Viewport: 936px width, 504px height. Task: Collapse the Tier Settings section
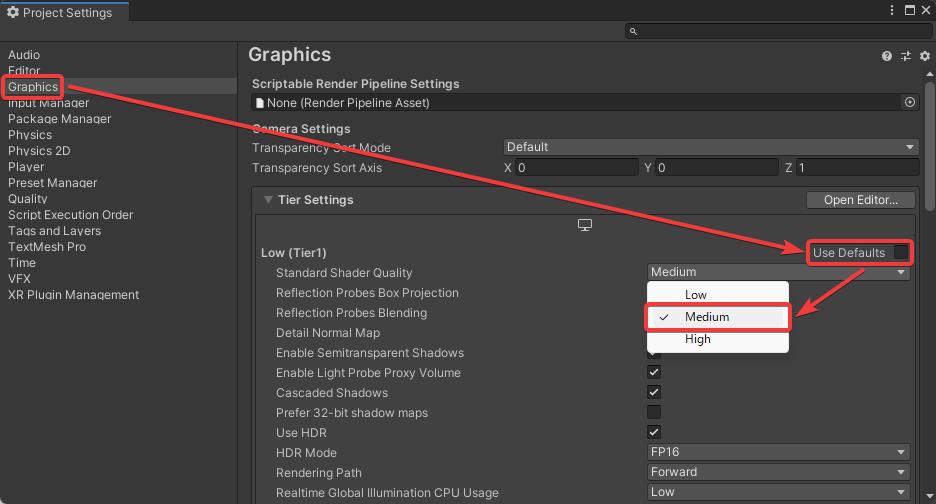[x=268, y=200]
